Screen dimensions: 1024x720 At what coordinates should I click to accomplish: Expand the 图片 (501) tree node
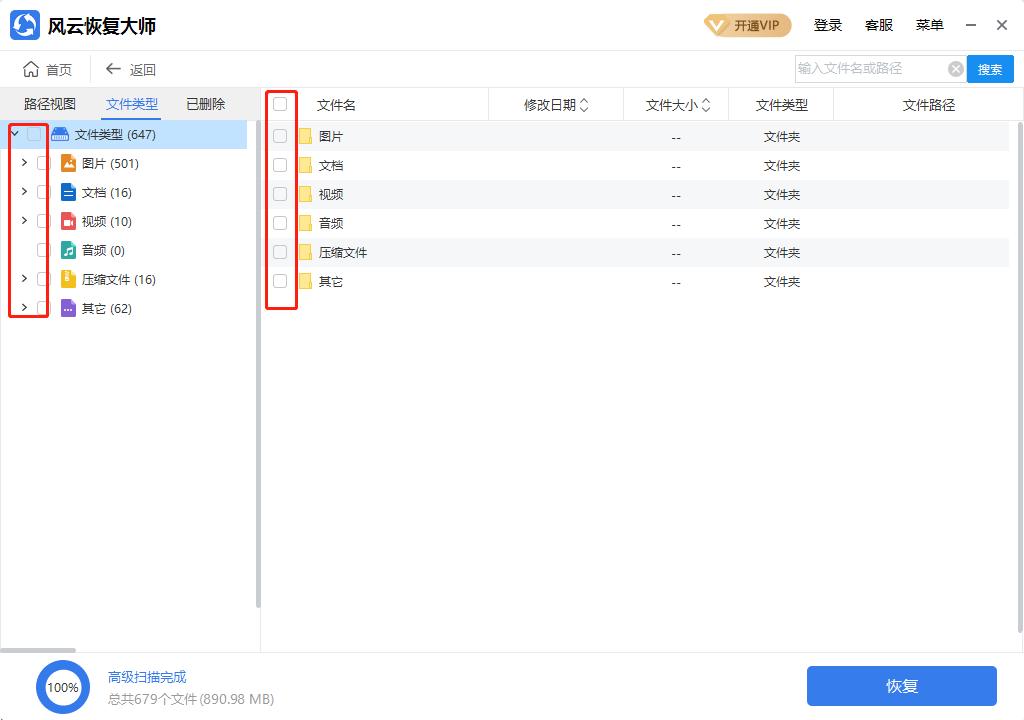coord(22,164)
